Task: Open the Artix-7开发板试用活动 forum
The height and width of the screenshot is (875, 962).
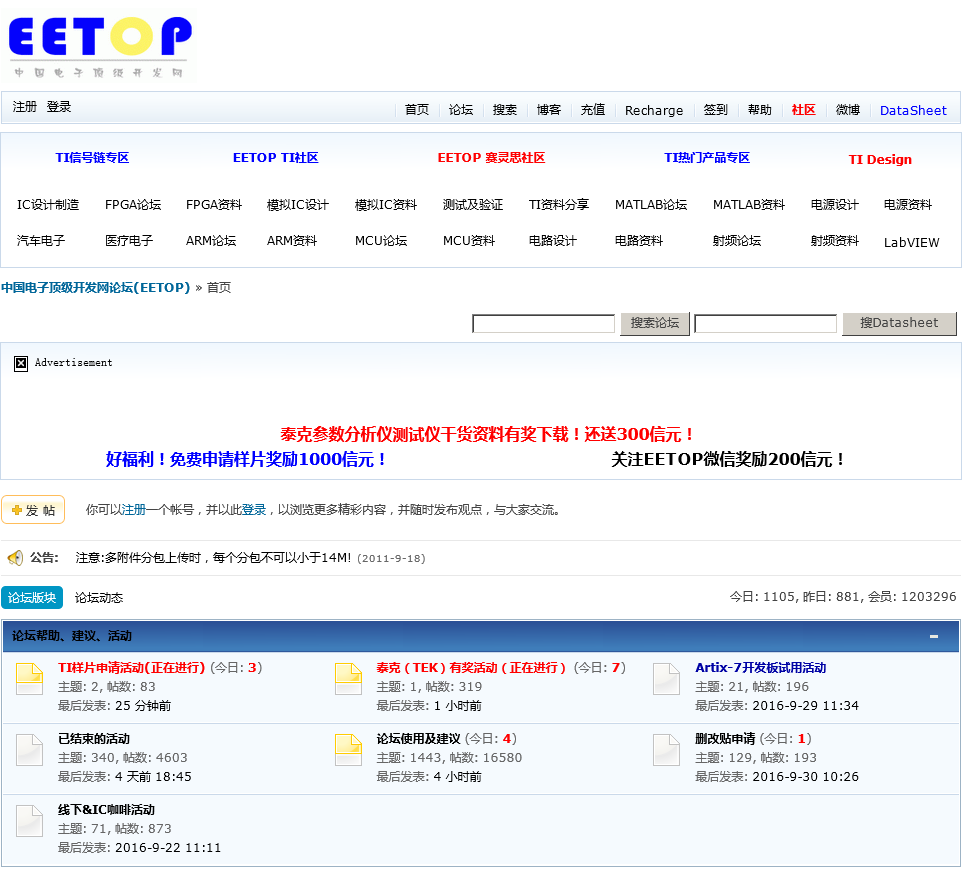Action: (x=760, y=668)
